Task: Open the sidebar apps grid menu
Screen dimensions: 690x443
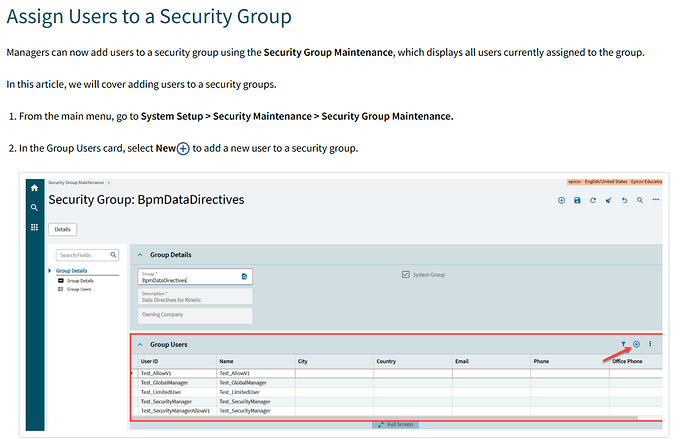Action: pos(34,227)
